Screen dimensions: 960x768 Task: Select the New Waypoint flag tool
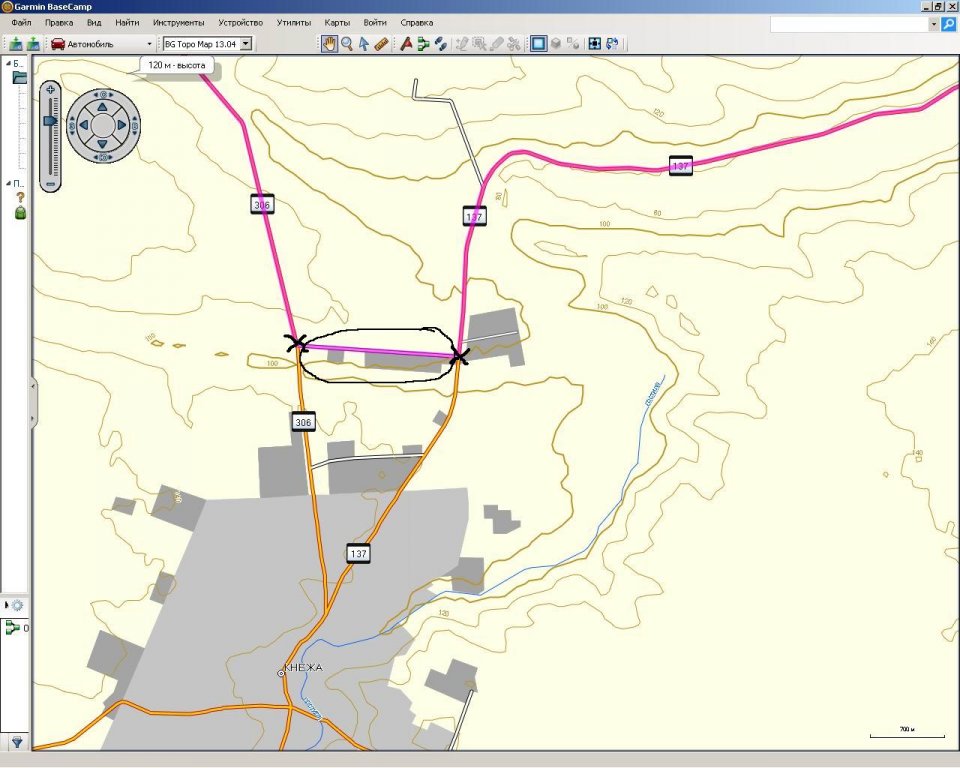[x=406, y=43]
